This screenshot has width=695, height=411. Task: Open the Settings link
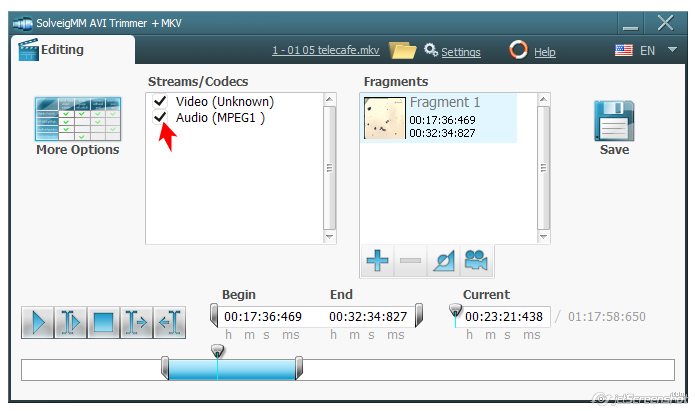coord(461,52)
